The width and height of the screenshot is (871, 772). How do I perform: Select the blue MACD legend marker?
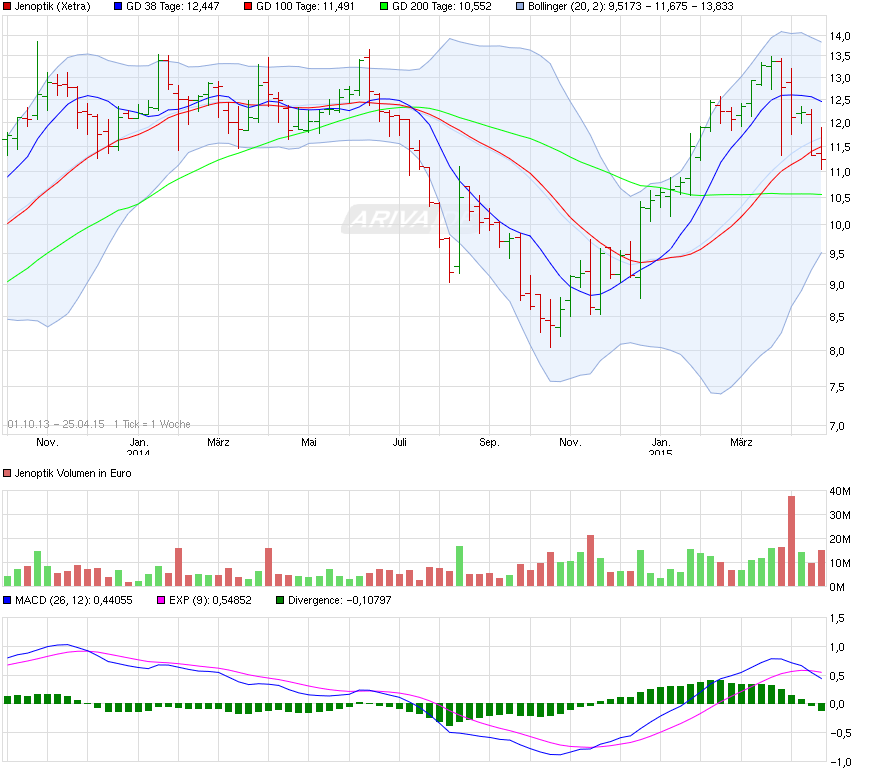[8, 600]
